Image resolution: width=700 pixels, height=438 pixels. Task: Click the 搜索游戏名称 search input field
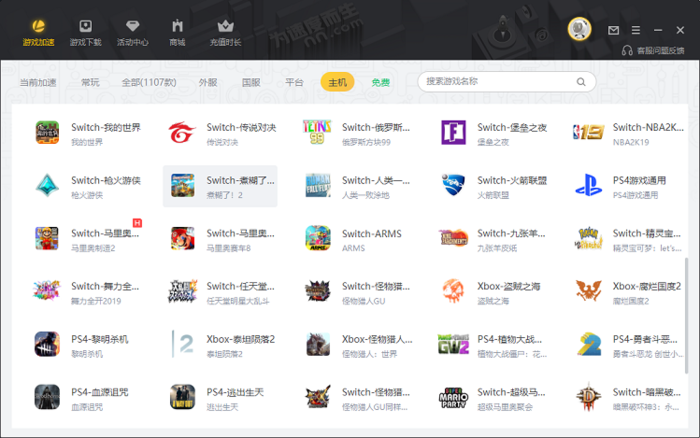pyautogui.click(x=495, y=82)
